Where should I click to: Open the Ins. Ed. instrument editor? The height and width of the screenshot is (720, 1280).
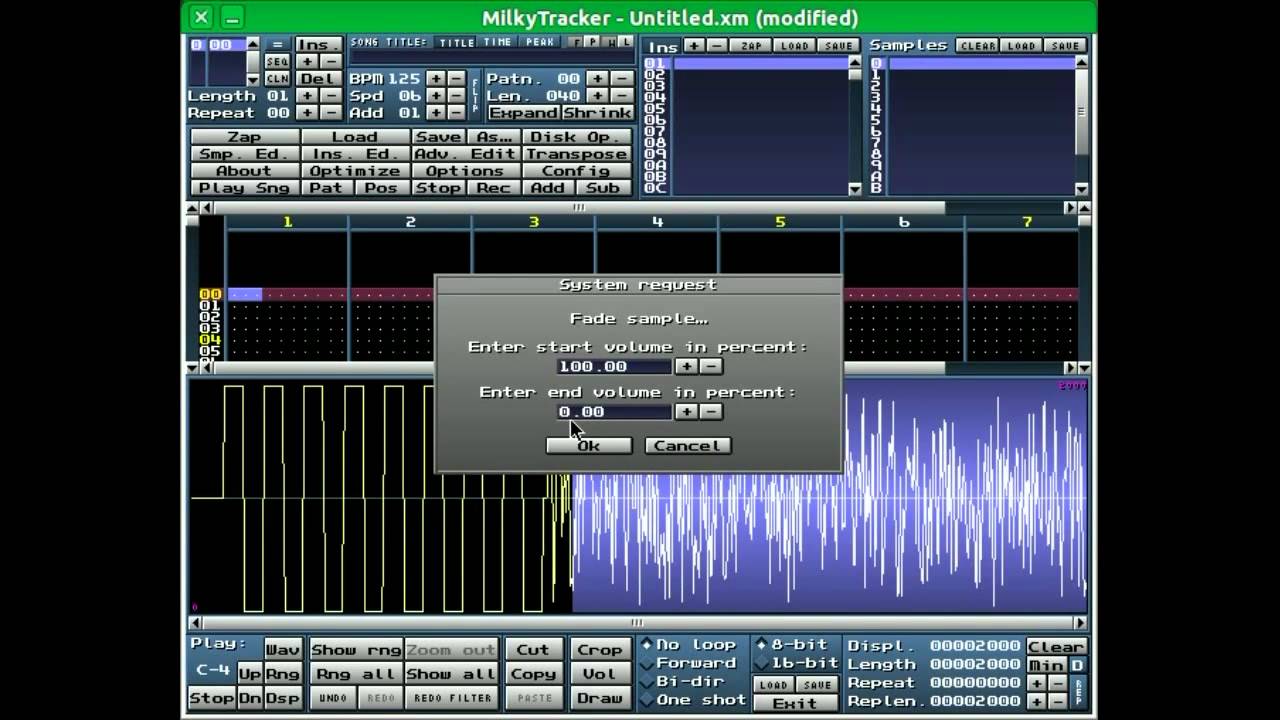point(355,154)
